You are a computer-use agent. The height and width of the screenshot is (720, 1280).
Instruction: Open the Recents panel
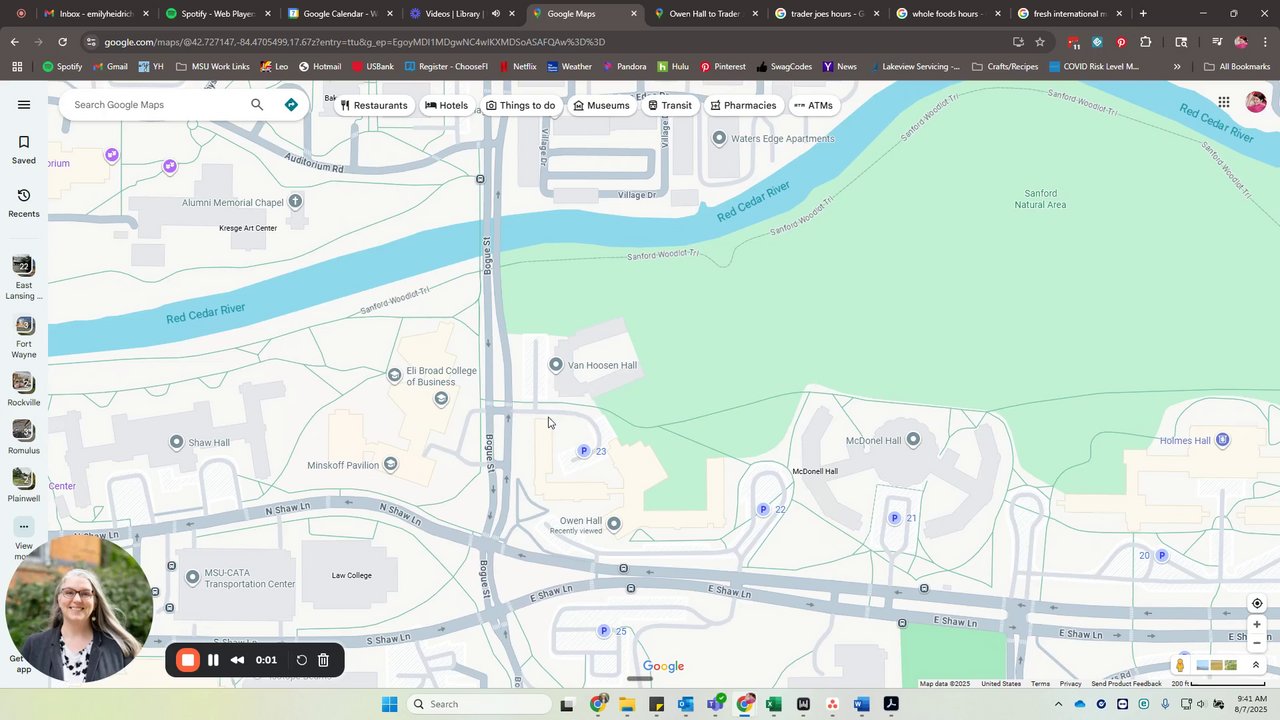(24, 203)
